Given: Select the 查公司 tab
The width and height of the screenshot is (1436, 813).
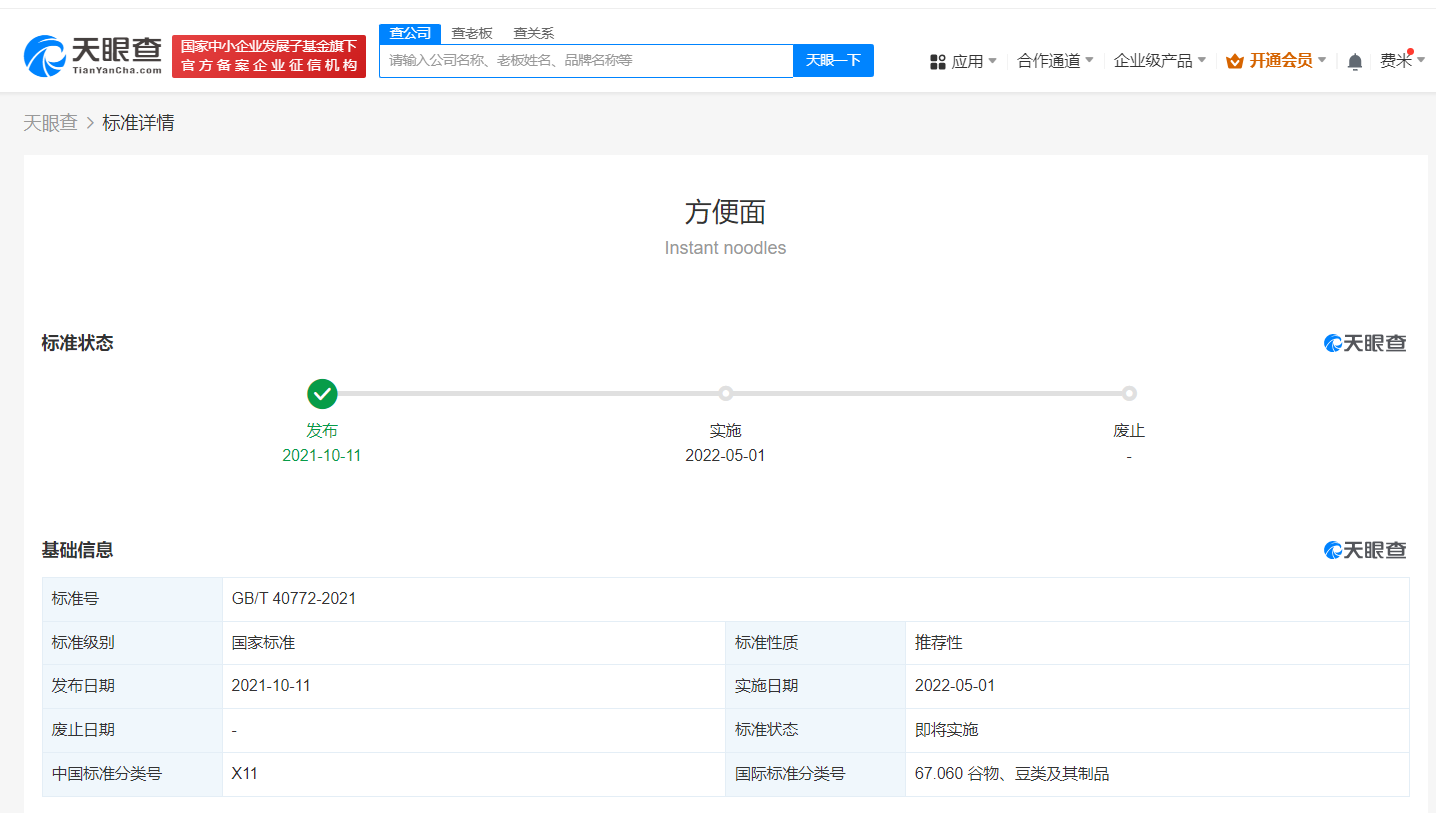Looking at the screenshot, I should click(410, 32).
